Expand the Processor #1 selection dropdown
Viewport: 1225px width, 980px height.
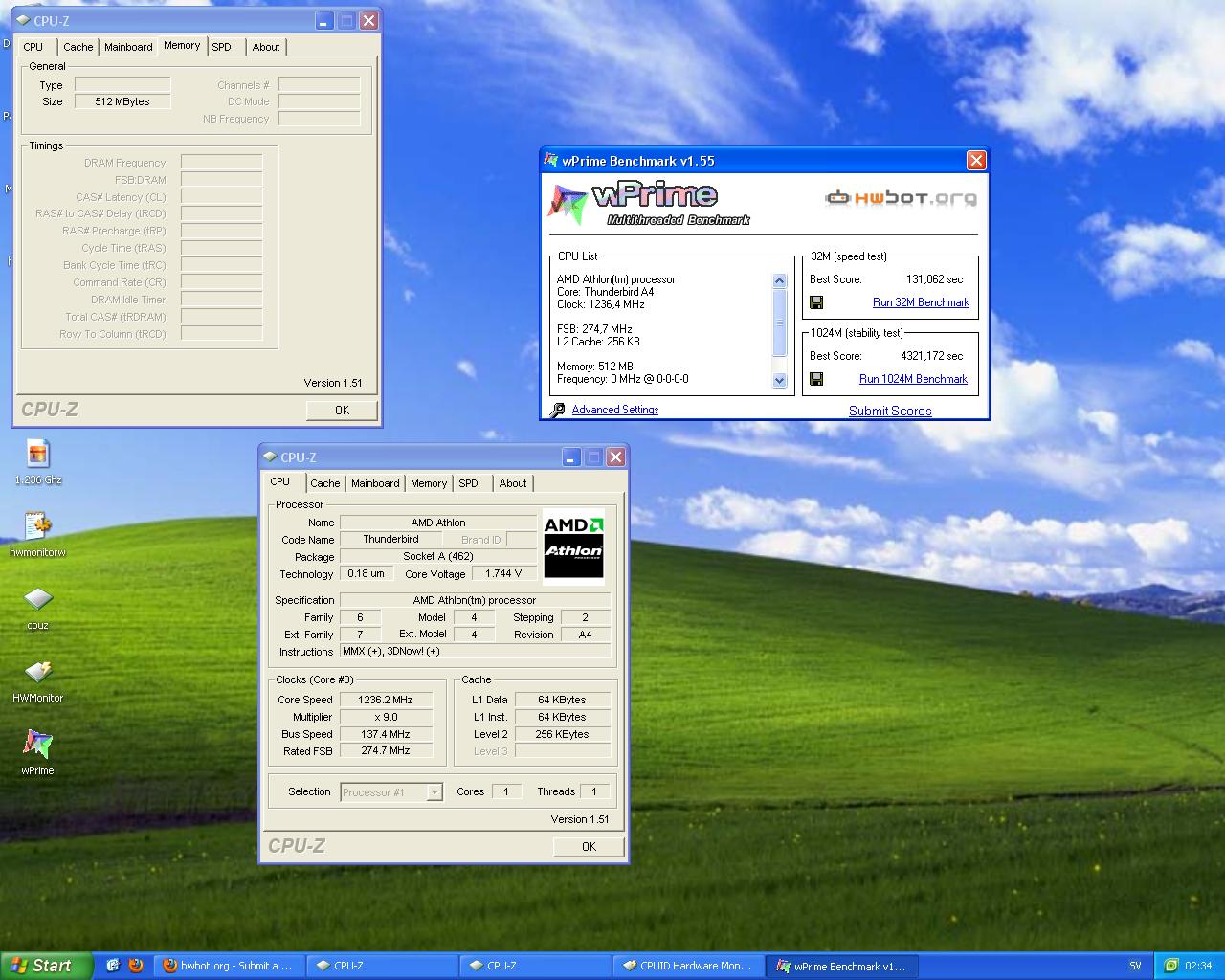point(434,792)
